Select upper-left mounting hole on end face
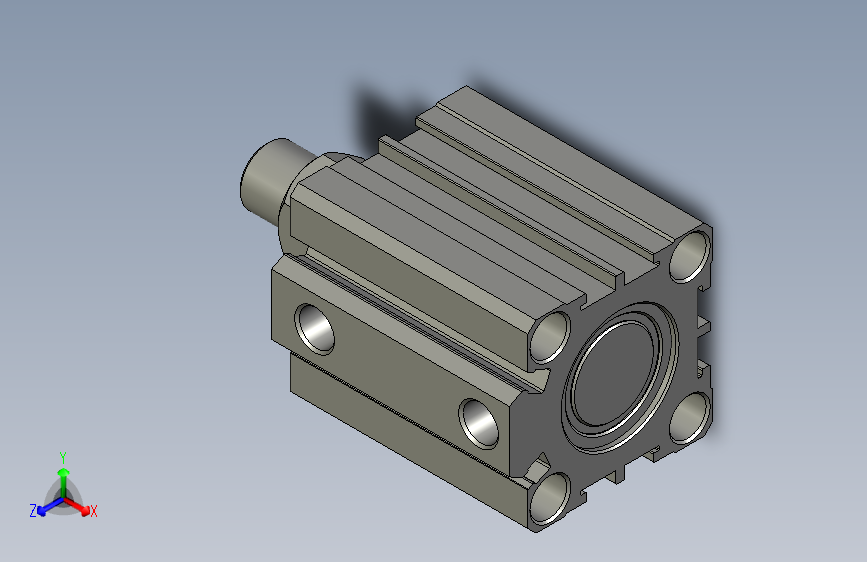 pos(550,337)
